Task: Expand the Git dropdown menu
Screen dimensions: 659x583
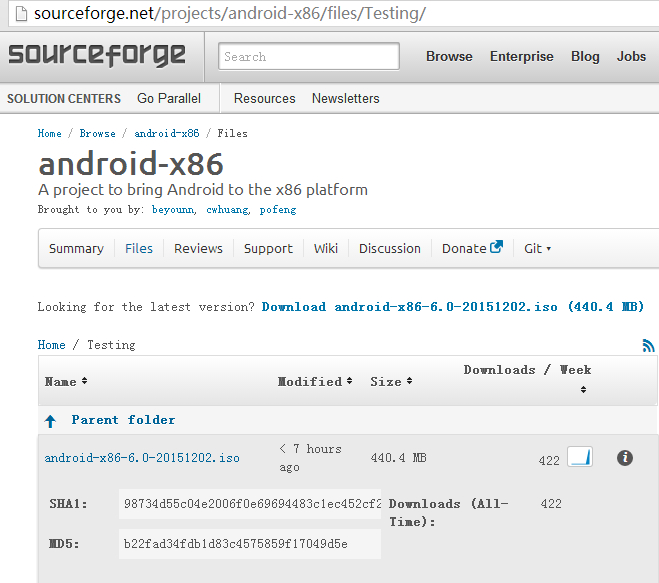Action: tap(537, 248)
